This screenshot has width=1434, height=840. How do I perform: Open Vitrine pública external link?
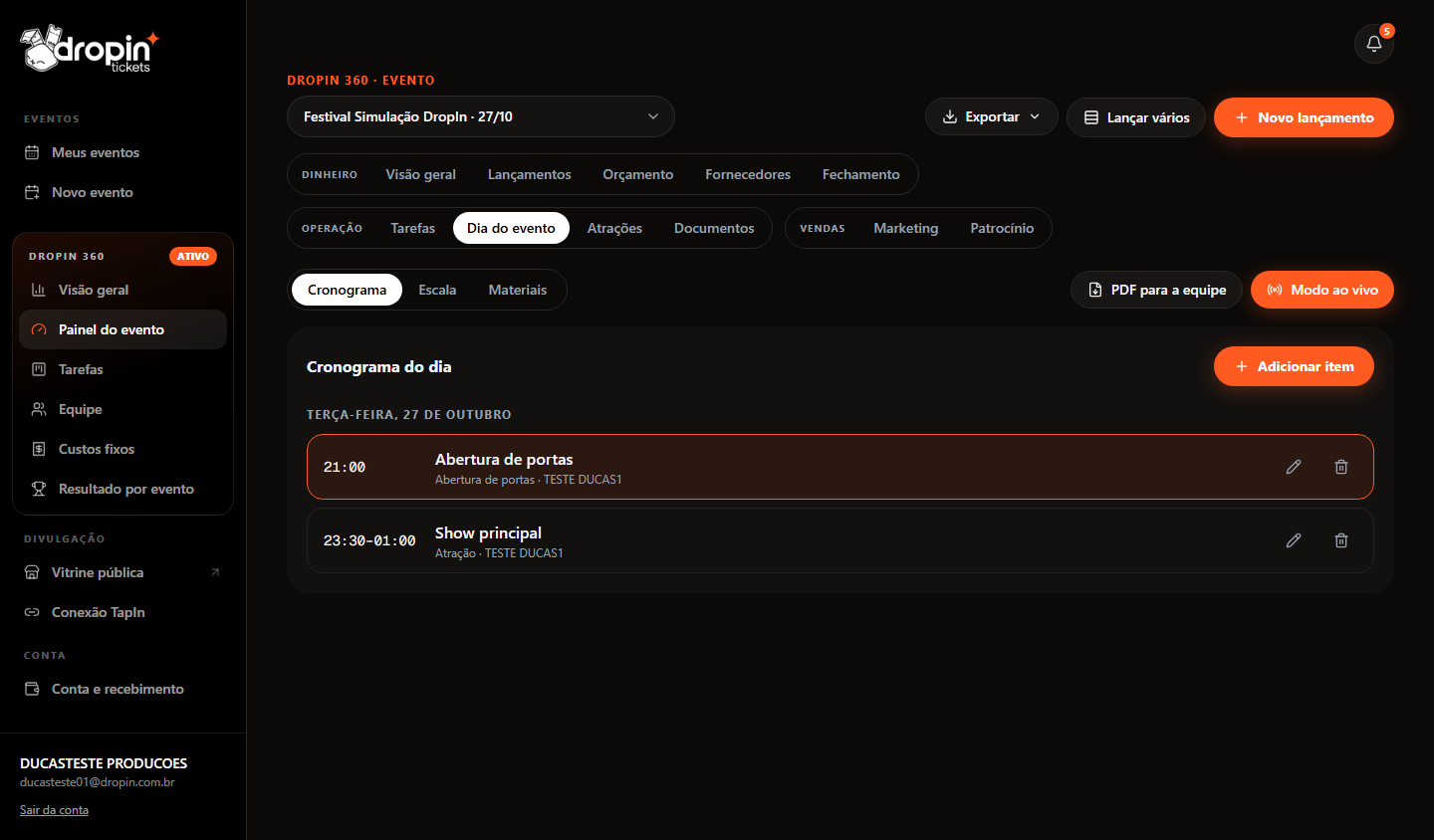[123, 572]
